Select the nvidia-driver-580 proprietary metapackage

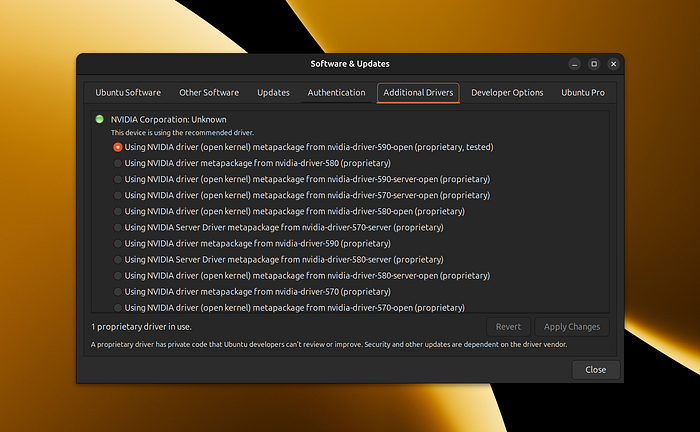click(118, 163)
